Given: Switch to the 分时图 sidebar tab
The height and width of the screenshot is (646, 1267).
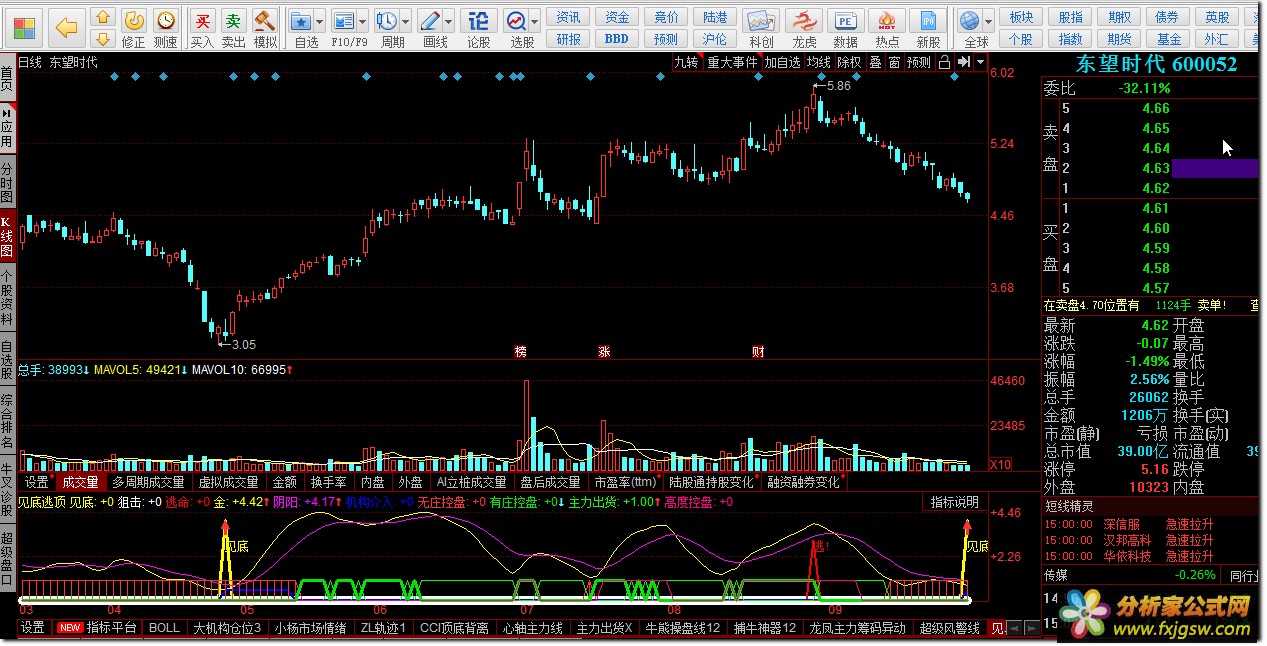Looking at the screenshot, I should coord(7,183).
